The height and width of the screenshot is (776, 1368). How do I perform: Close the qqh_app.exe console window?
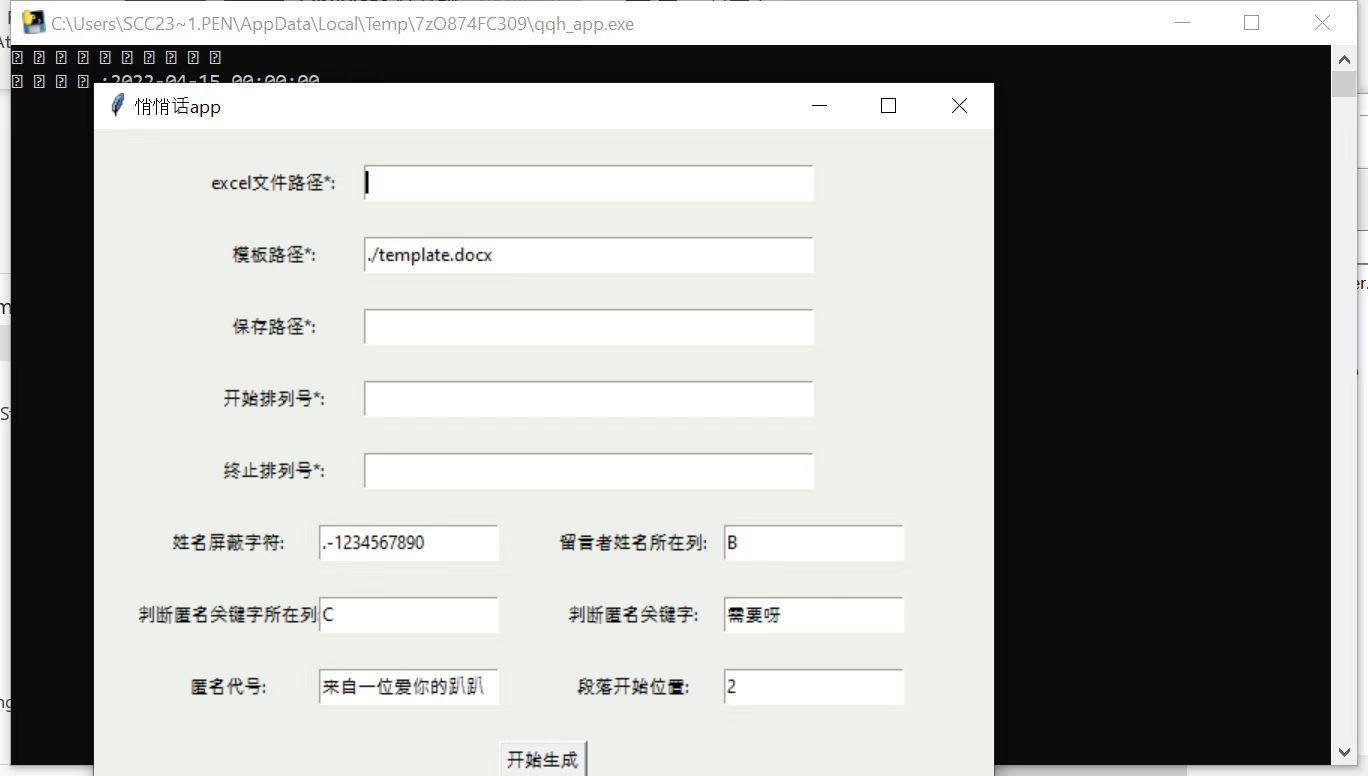pyautogui.click(x=1322, y=22)
